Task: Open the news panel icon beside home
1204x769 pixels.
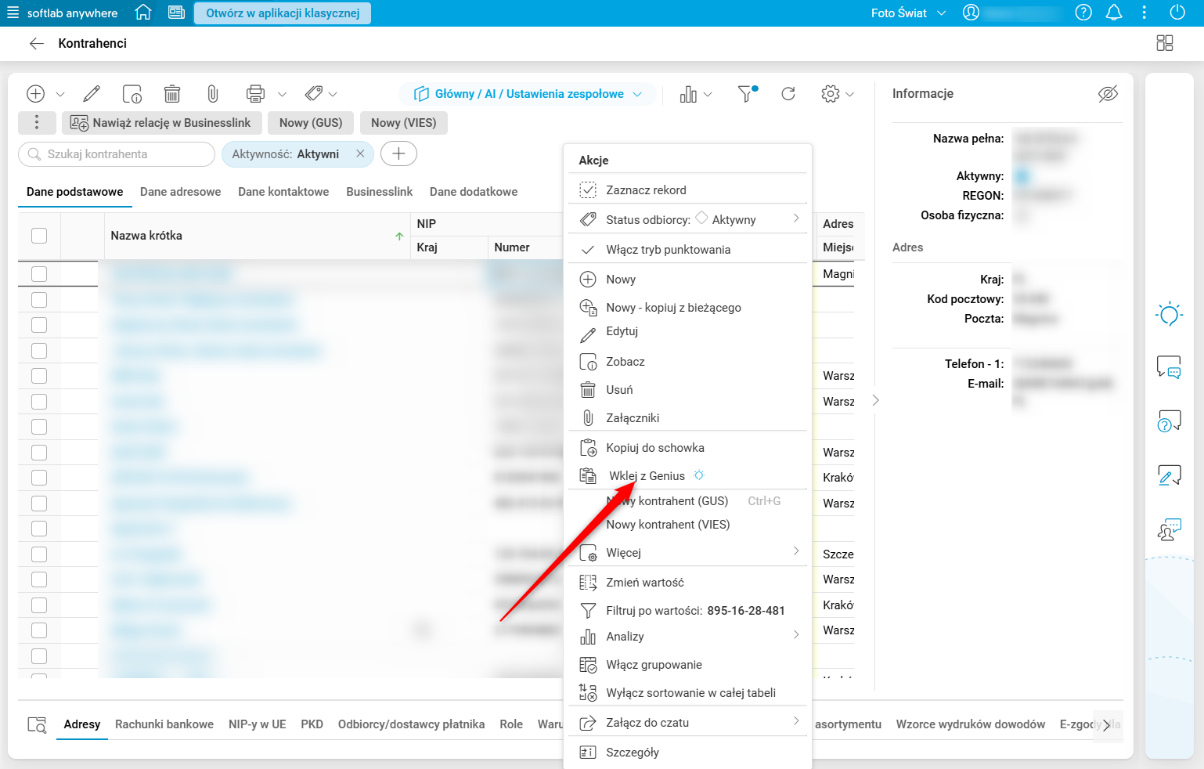Action: [x=176, y=13]
